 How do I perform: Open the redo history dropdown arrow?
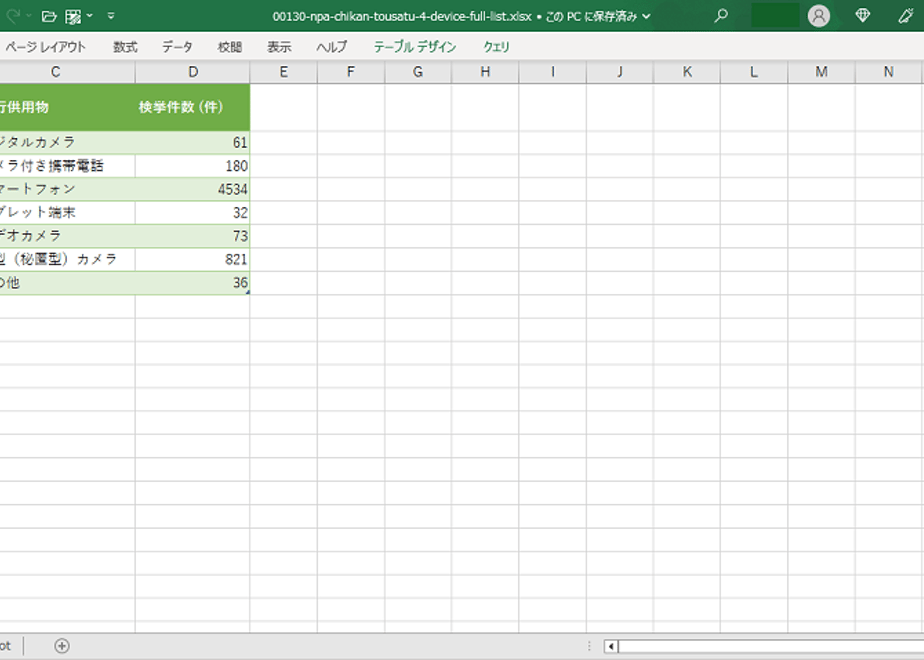click(x=28, y=16)
